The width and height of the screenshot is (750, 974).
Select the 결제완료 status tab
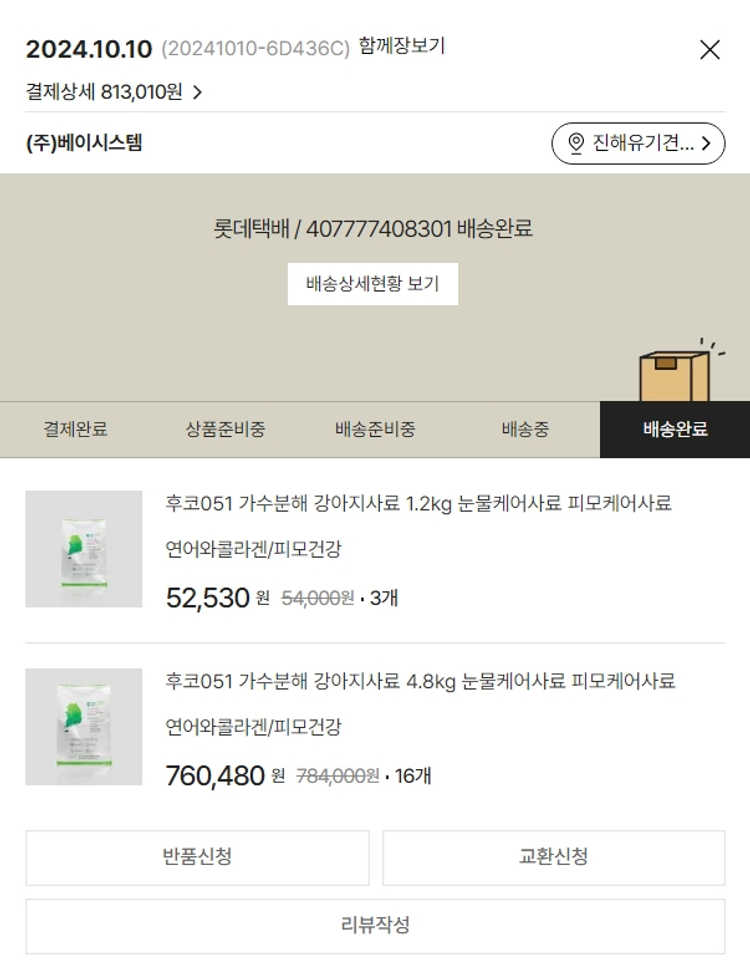click(75, 430)
